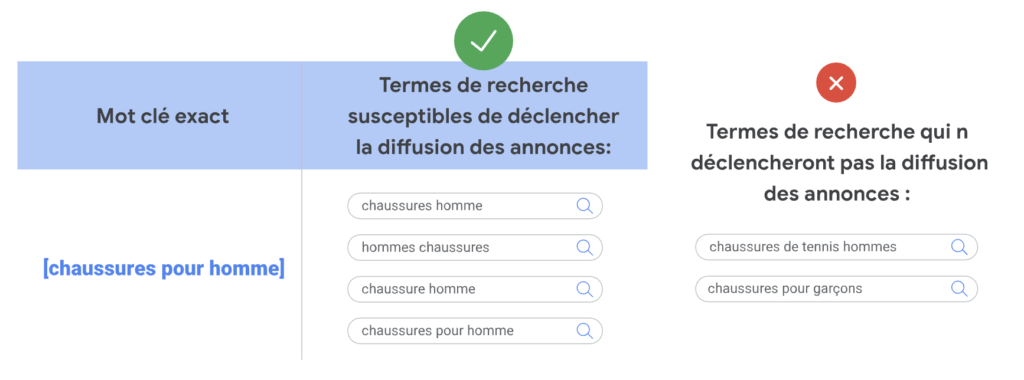Screen dimensions: 1024x380
Task: Focus the 'chaussures pour homme' search box
Action: tap(475, 330)
